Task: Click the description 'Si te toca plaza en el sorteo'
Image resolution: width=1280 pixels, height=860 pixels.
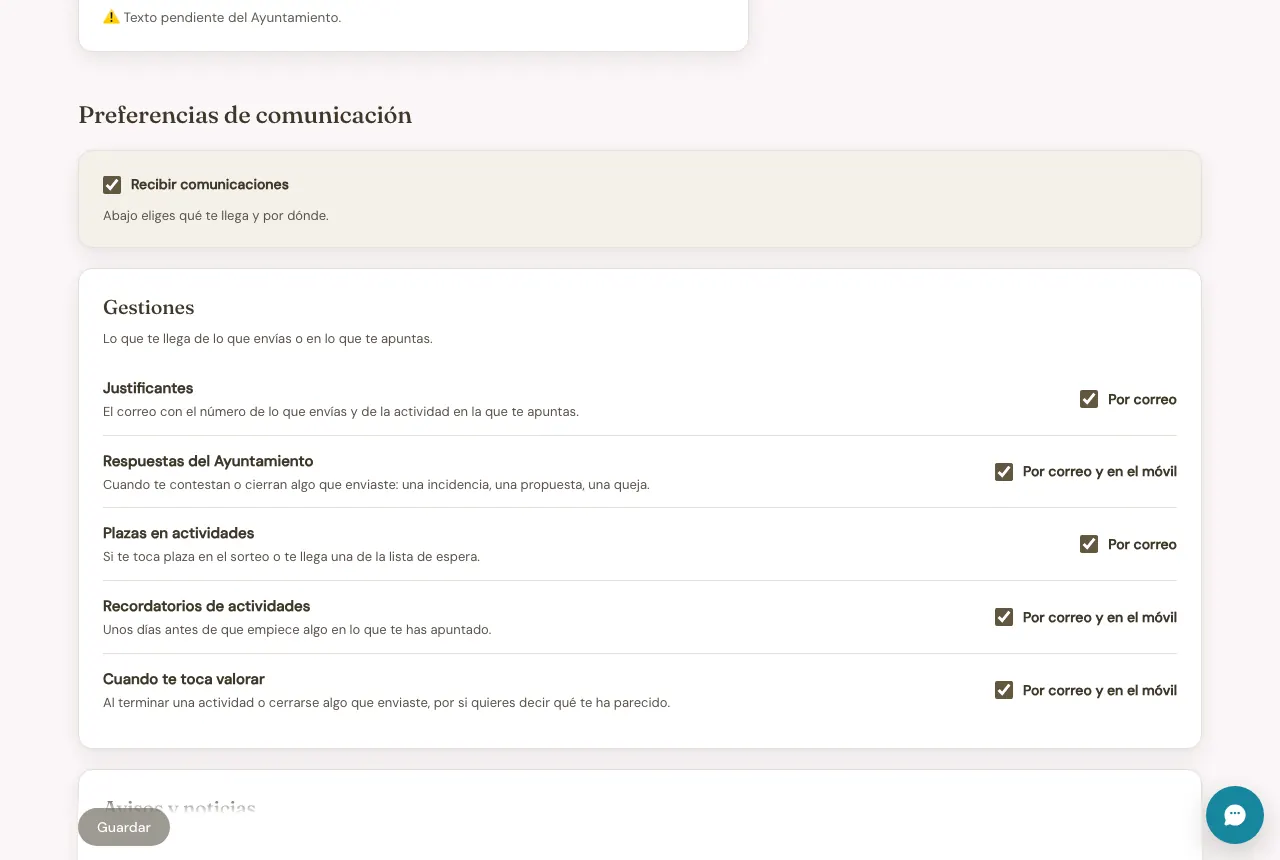Action: click(291, 557)
